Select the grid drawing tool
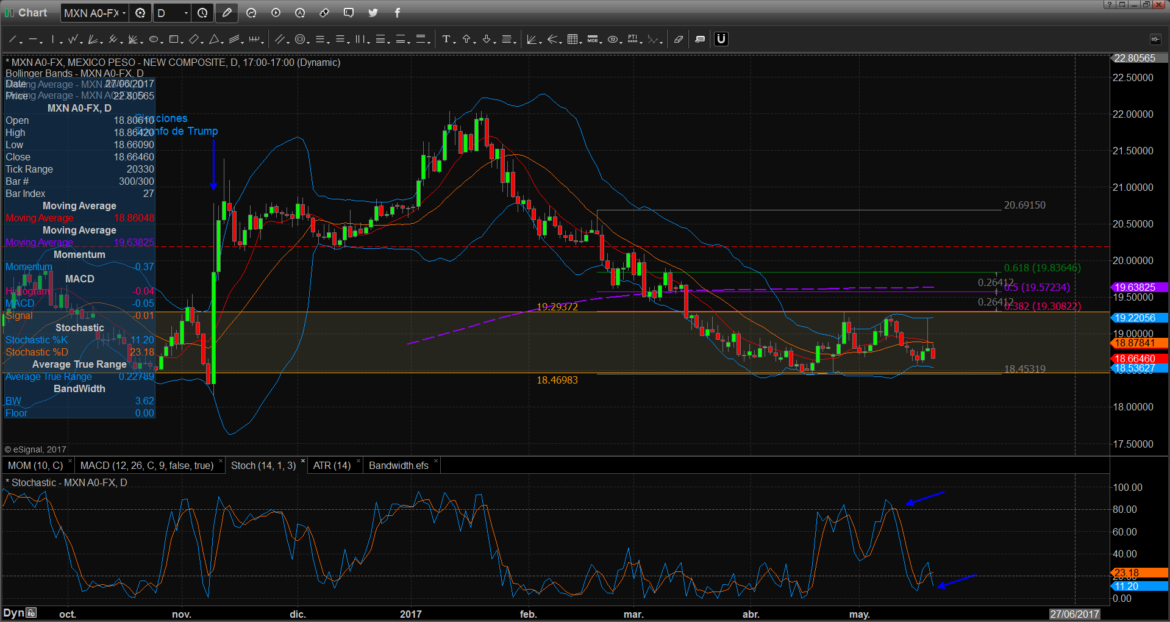 click(x=572, y=39)
